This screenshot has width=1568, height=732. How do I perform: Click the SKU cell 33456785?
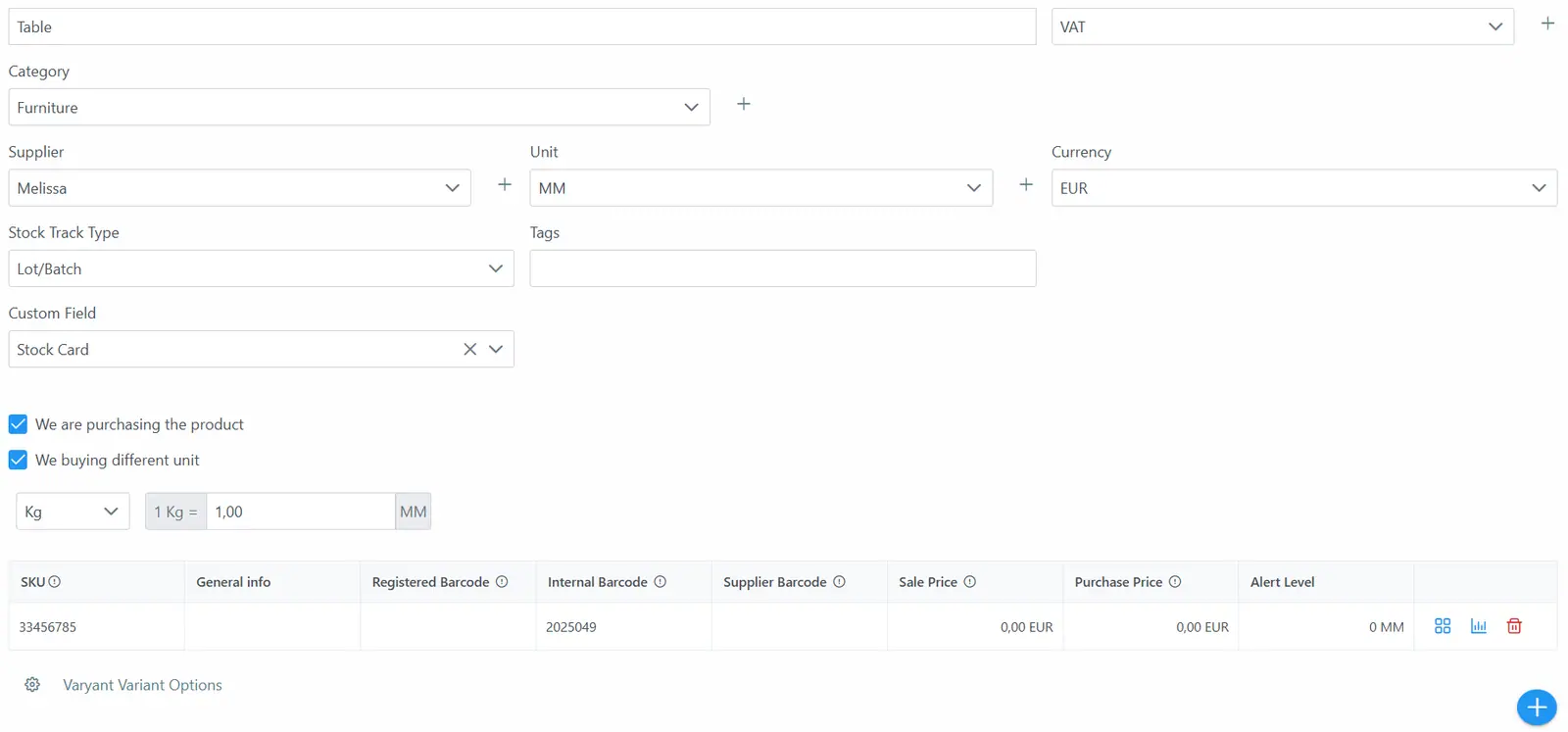(x=96, y=627)
